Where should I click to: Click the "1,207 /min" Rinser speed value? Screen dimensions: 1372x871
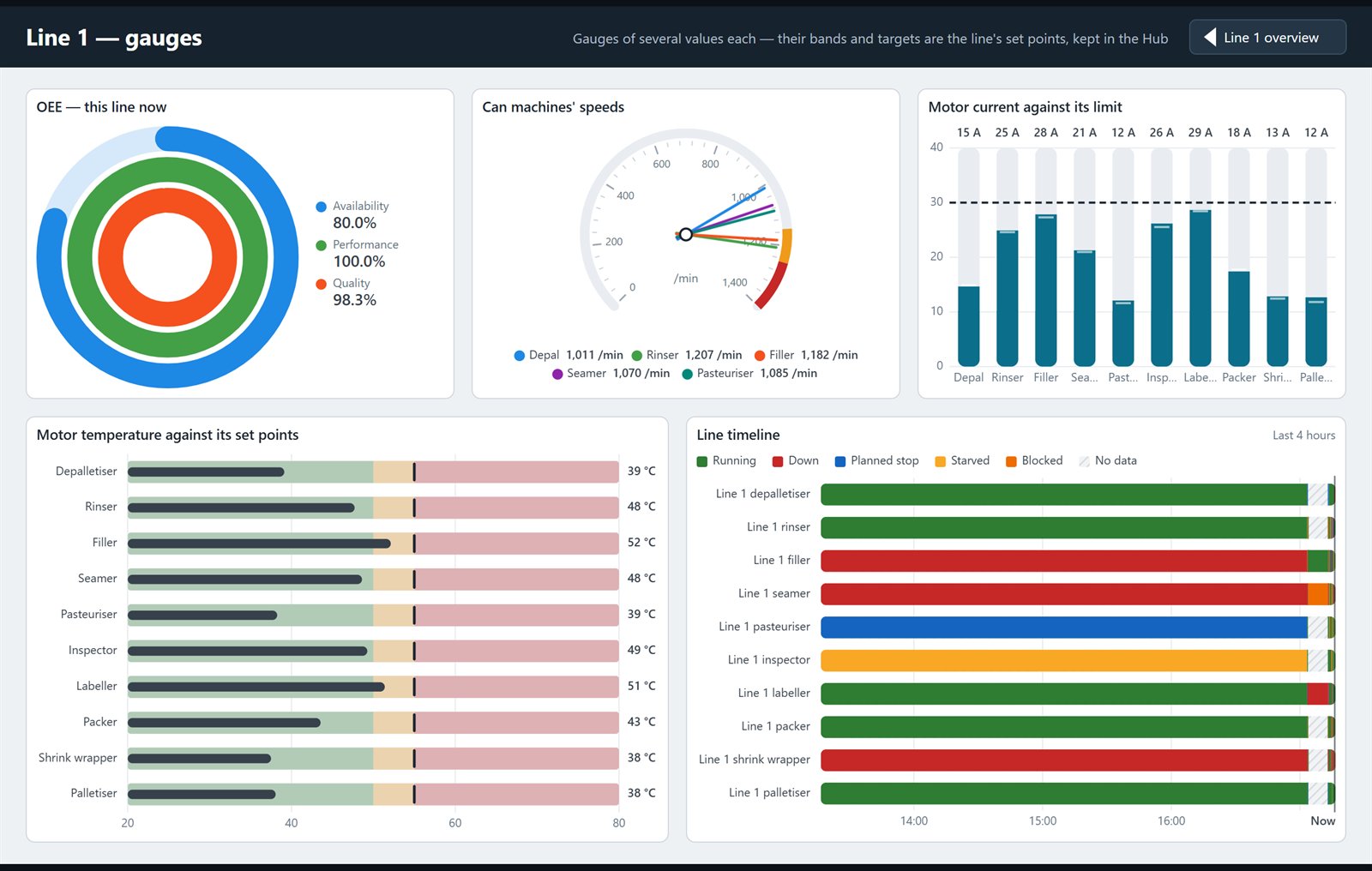point(713,355)
